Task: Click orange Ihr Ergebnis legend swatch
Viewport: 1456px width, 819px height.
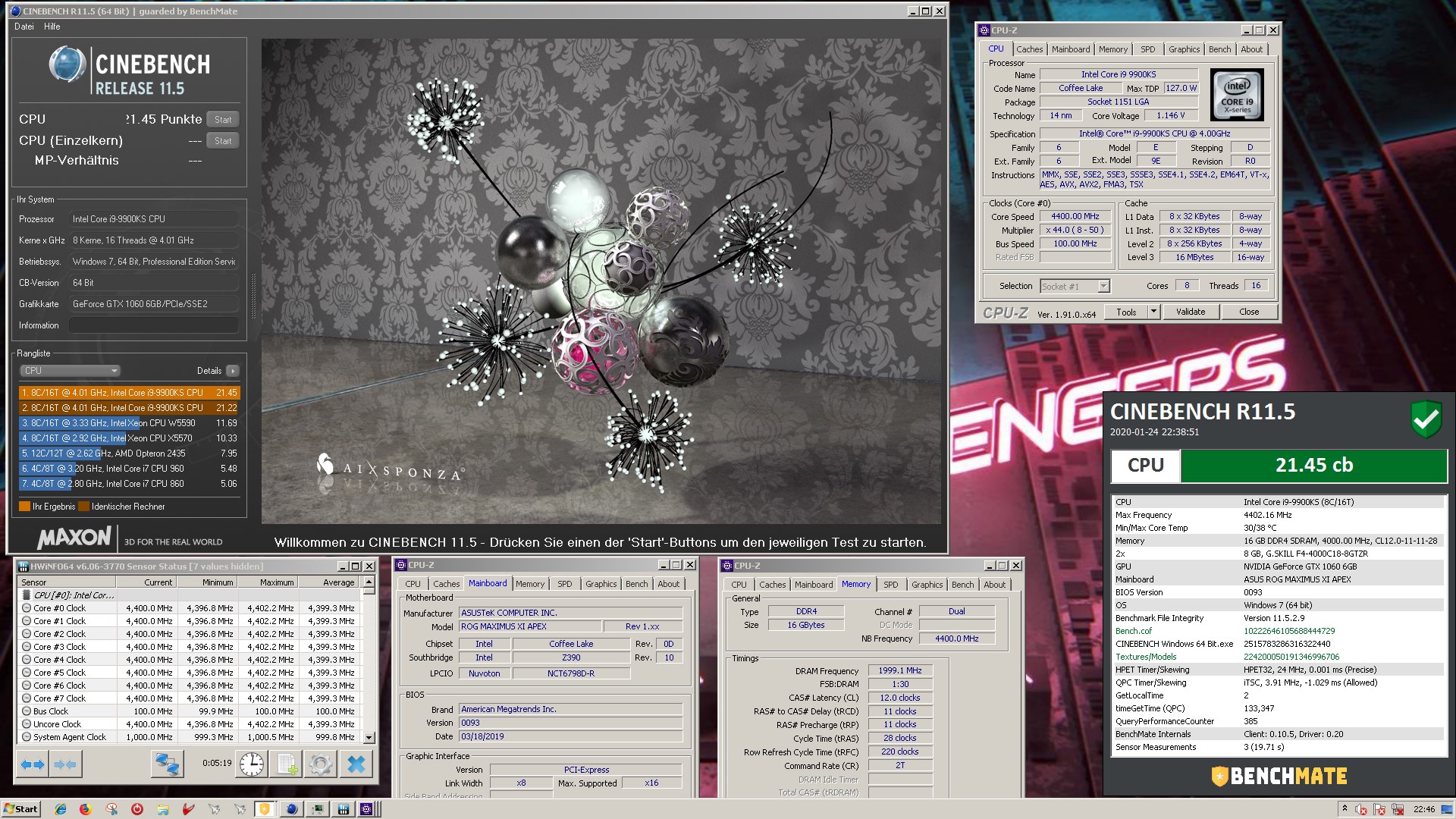Action: 25,507
